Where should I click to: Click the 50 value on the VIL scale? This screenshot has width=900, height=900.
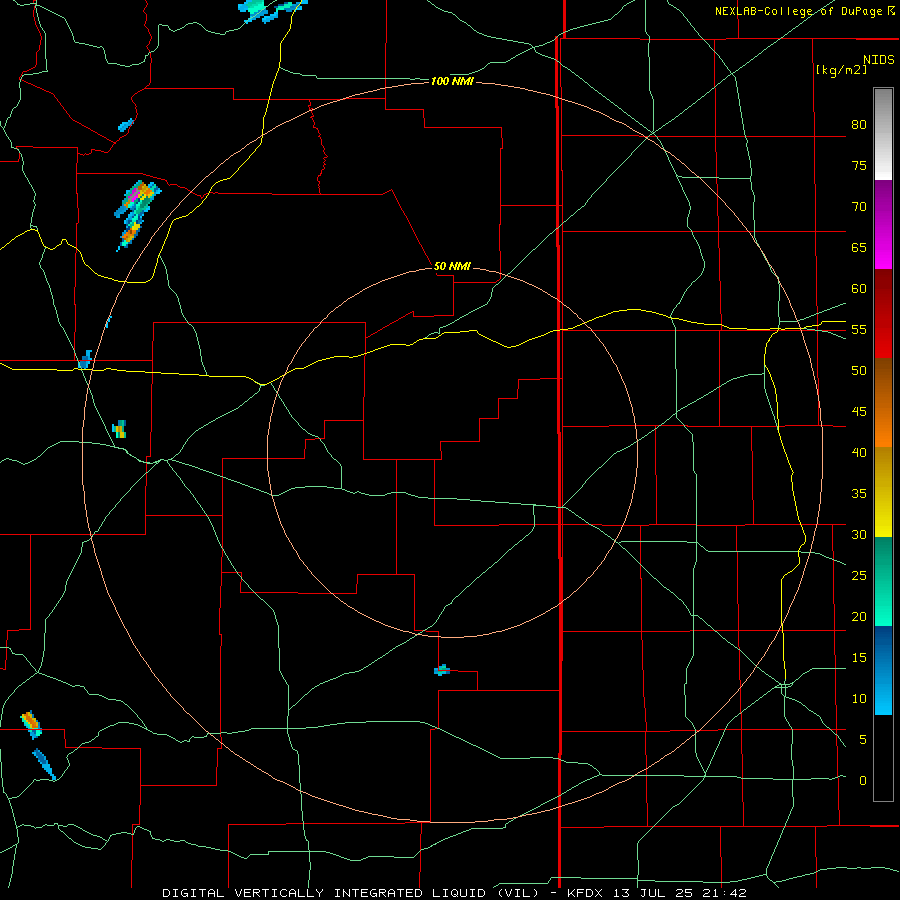859,370
